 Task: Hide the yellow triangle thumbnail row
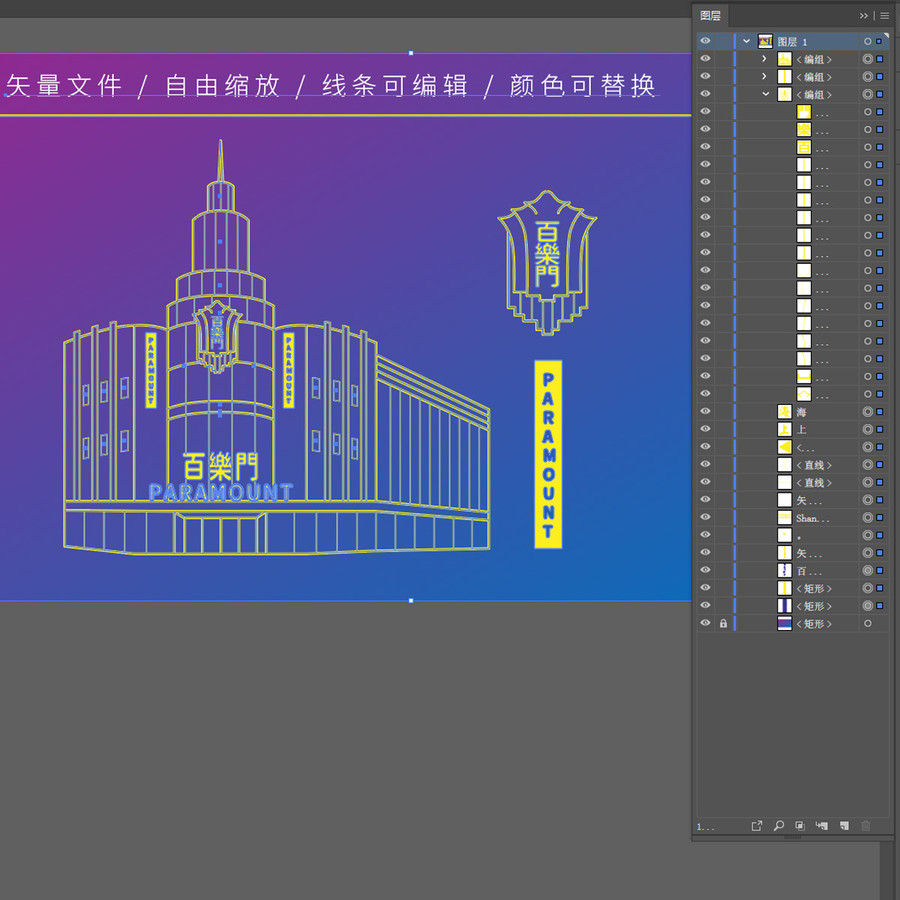coord(705,447)
